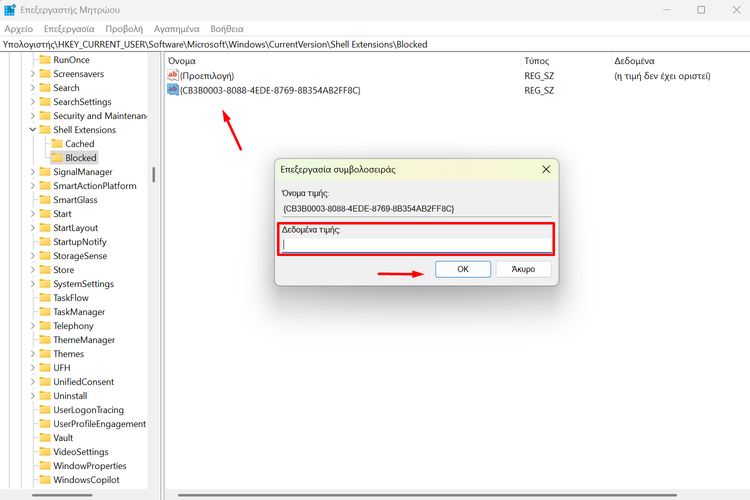
Task: Click the WindowProperties folder icon
Action: (45, 466)
